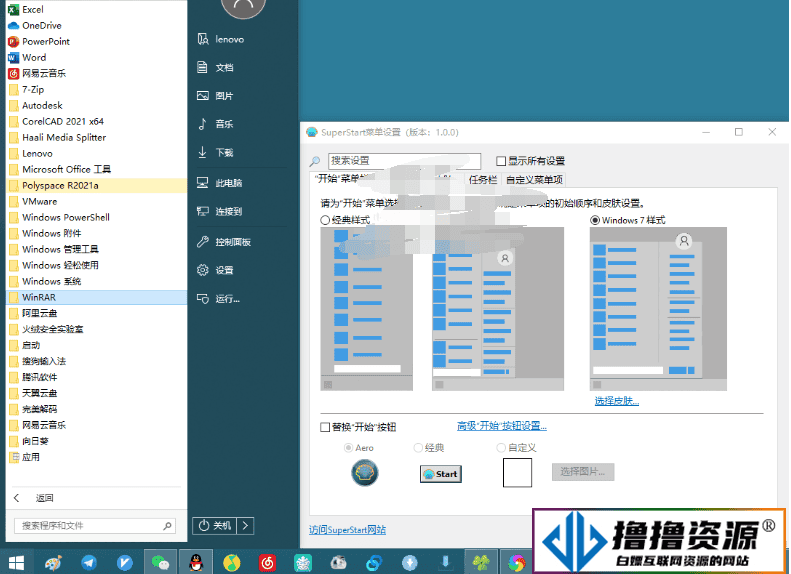This screenshot has width=791, height=574.
Task: Expand the Windows PowerShell folder
Action: tap(96, 217)
